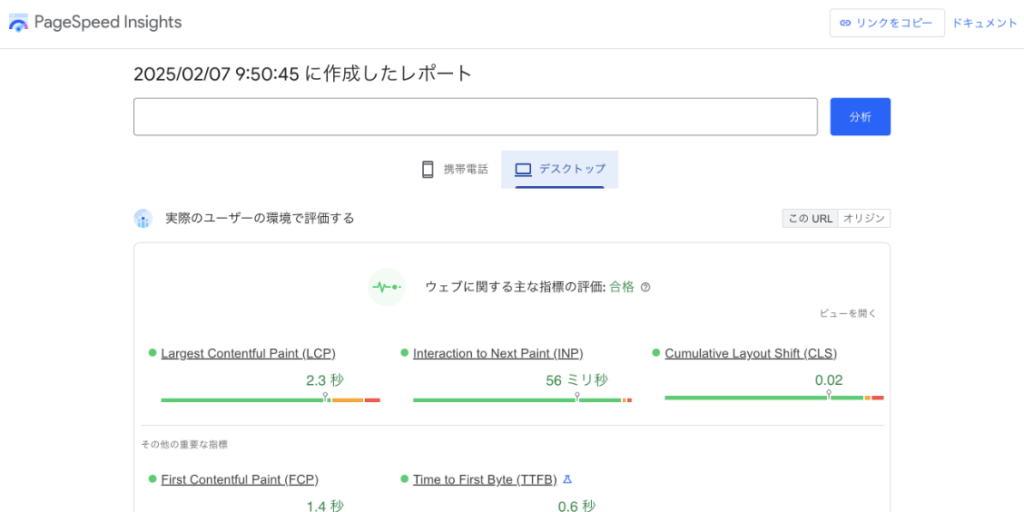1024x512 pixels.
Task: Switch to the 携帯電話 tab
Action: [x=455, y=170]
